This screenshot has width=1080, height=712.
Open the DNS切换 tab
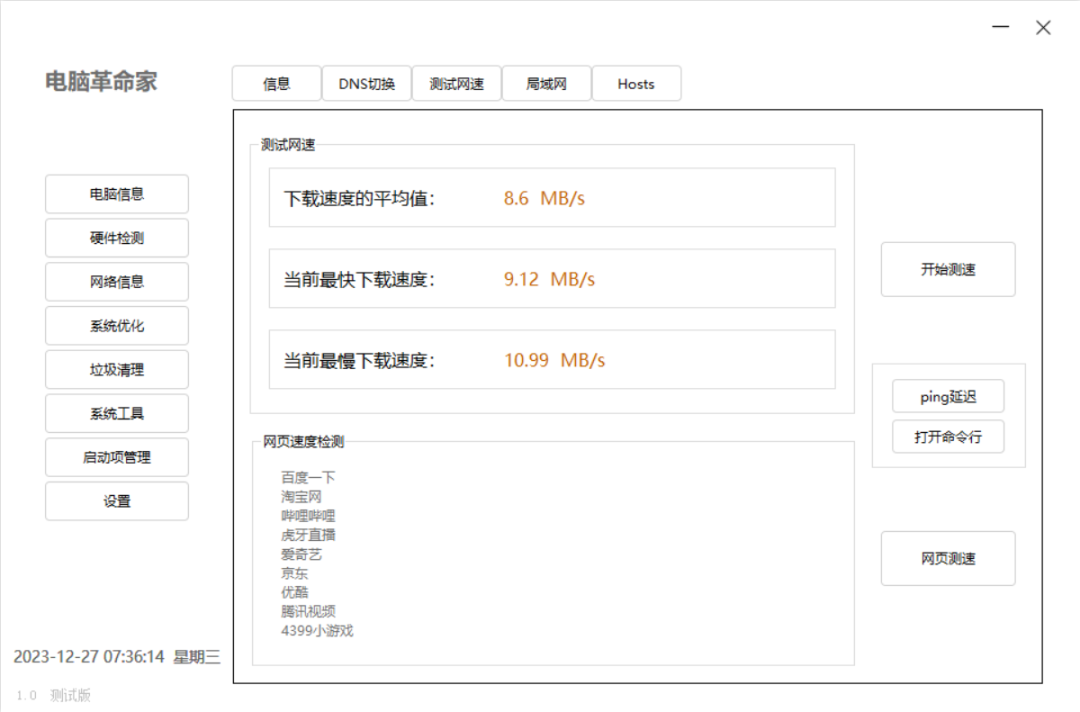click(367, 84)
